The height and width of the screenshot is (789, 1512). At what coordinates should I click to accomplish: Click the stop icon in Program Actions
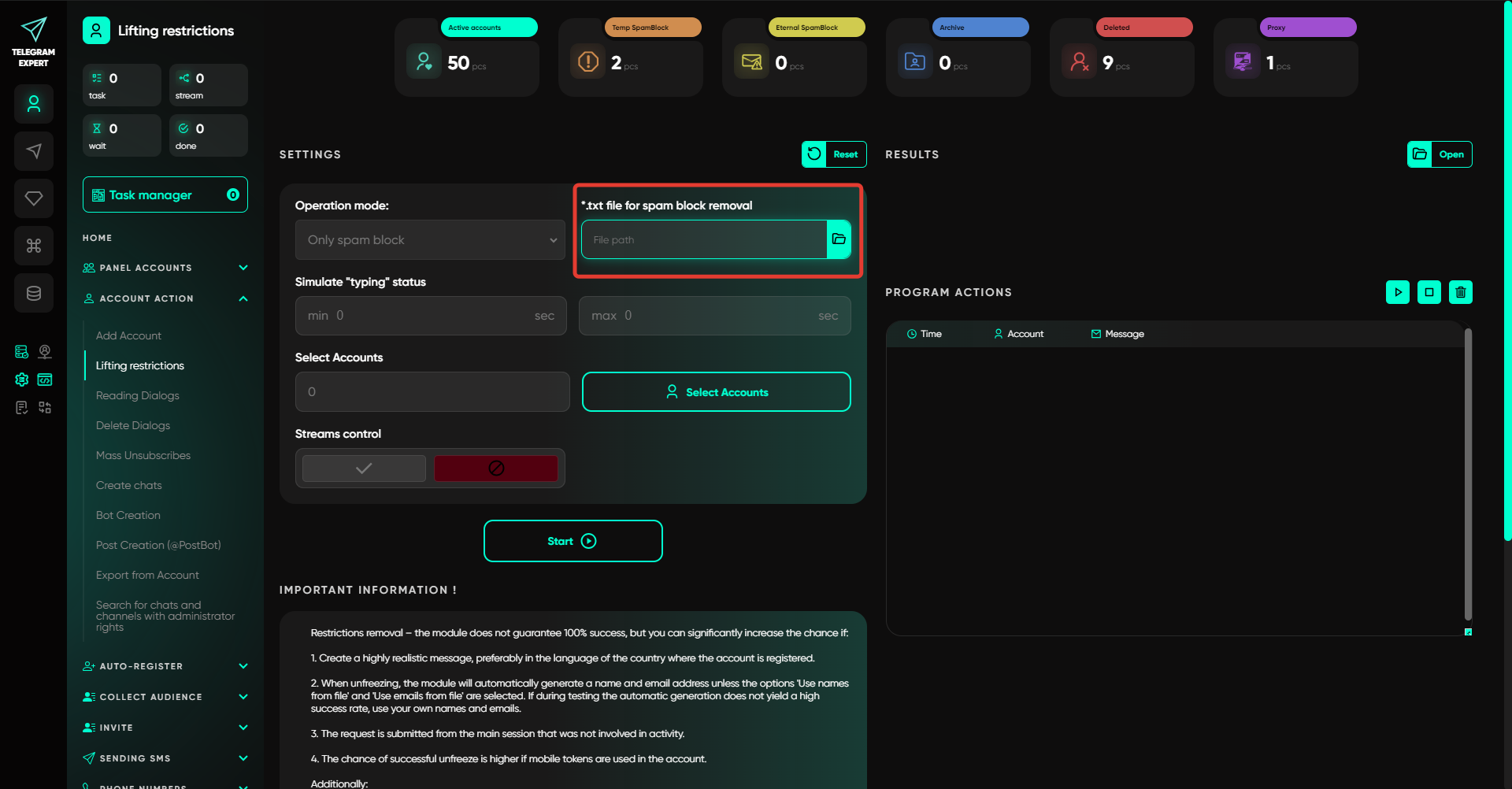coord(1429,292)
